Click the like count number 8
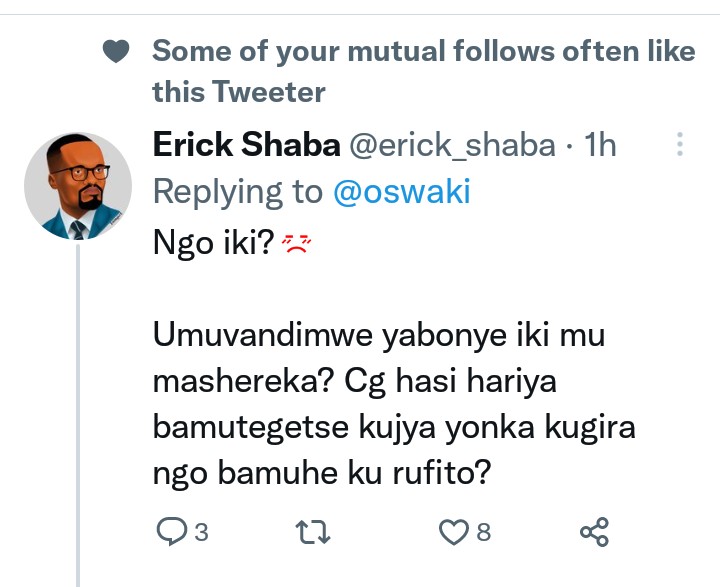This screenshot has height=587, width=720. [x=484, y=533]
